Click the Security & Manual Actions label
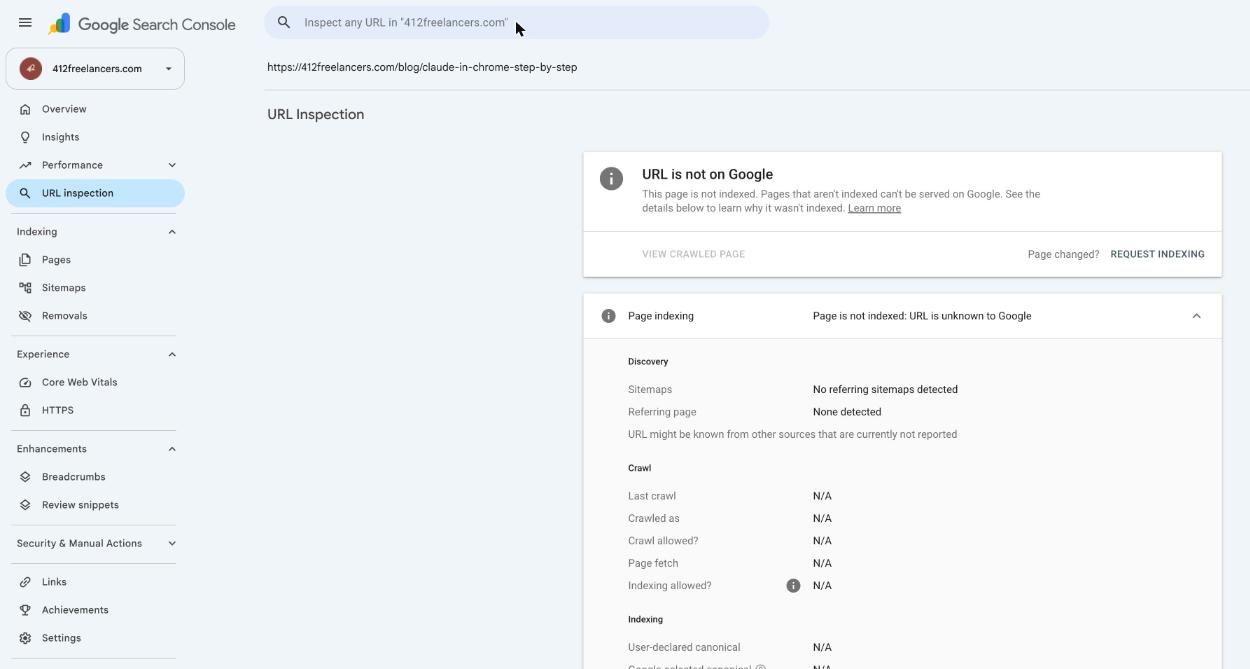 79,544
